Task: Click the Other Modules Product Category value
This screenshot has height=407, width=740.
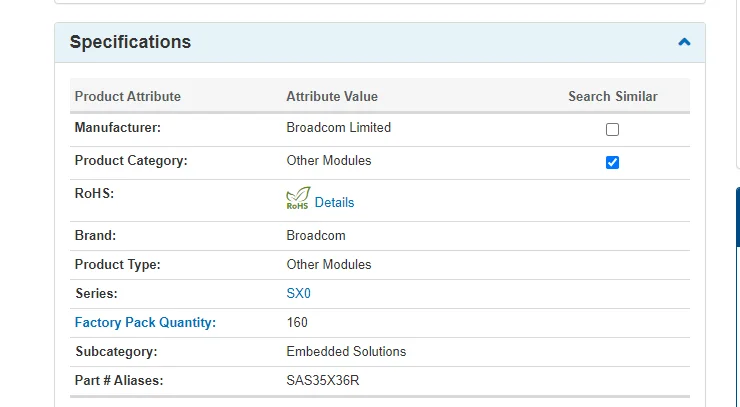Action: point(329,160)
